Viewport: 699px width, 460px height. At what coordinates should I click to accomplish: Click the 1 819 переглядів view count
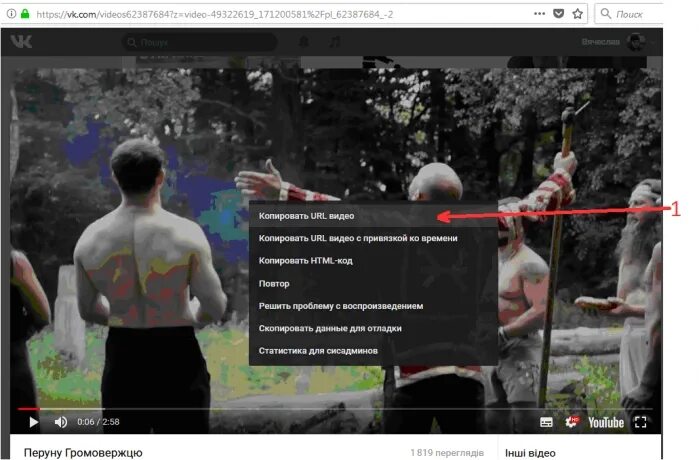click(x=447, y=453)
